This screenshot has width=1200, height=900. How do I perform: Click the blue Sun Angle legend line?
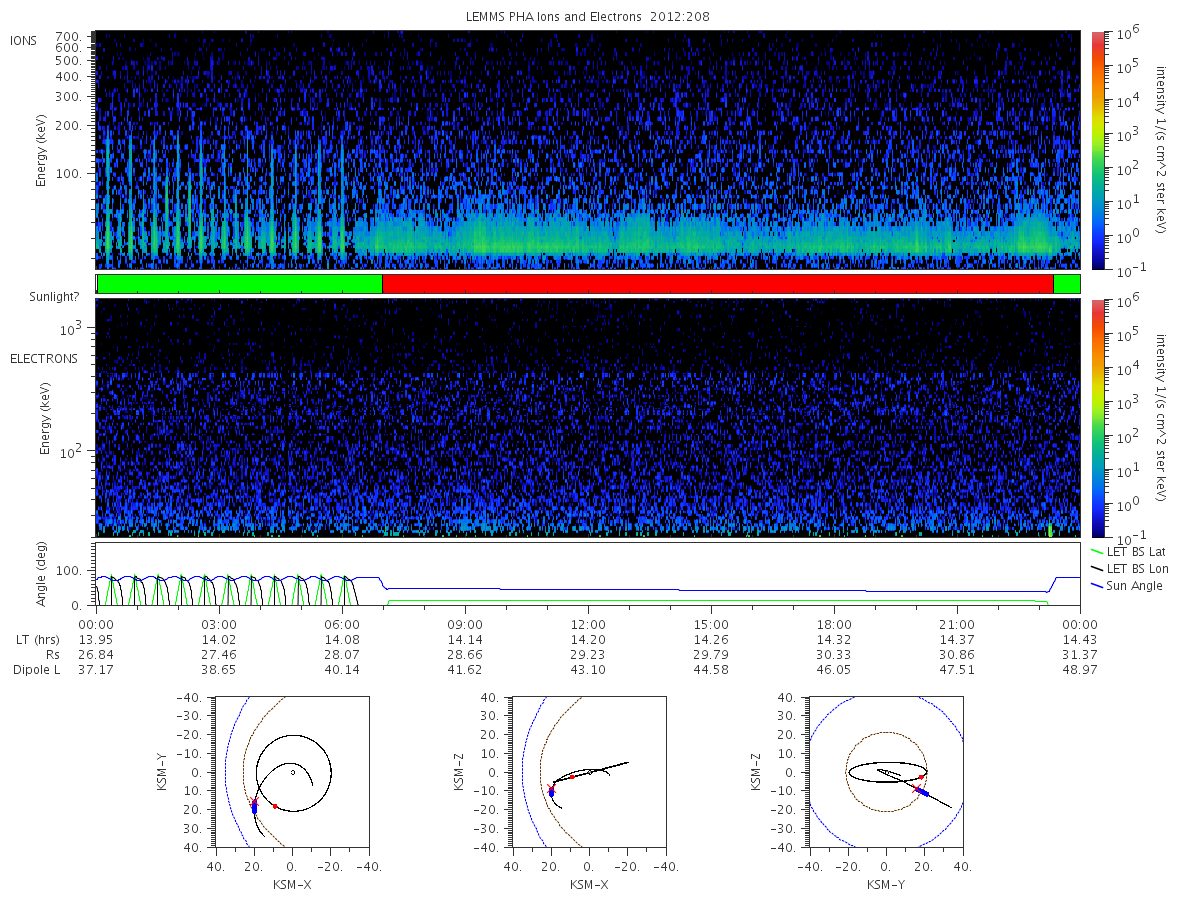[x=1096, y=585]
